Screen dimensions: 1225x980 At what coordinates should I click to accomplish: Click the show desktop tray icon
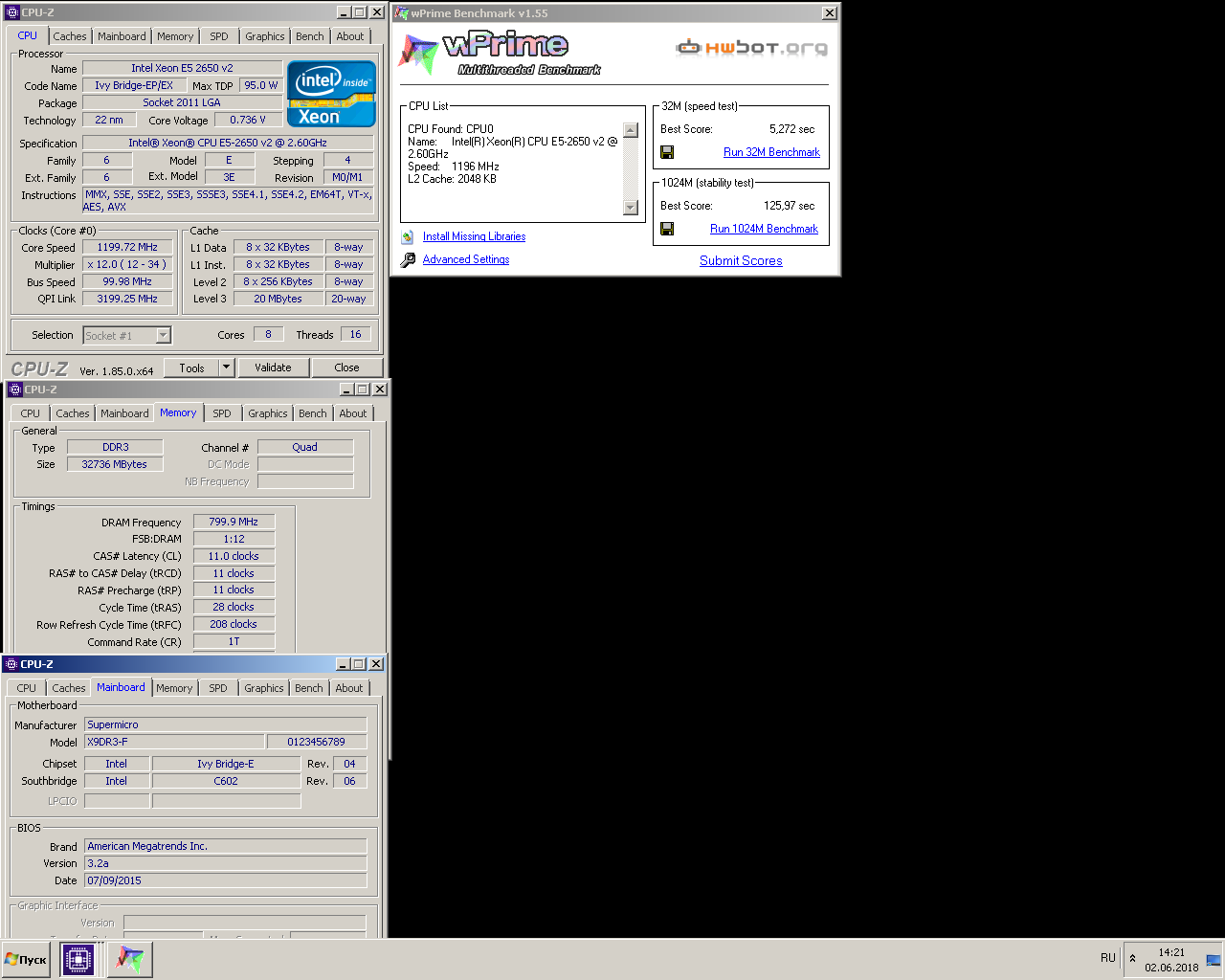[x=1214, y=959]
